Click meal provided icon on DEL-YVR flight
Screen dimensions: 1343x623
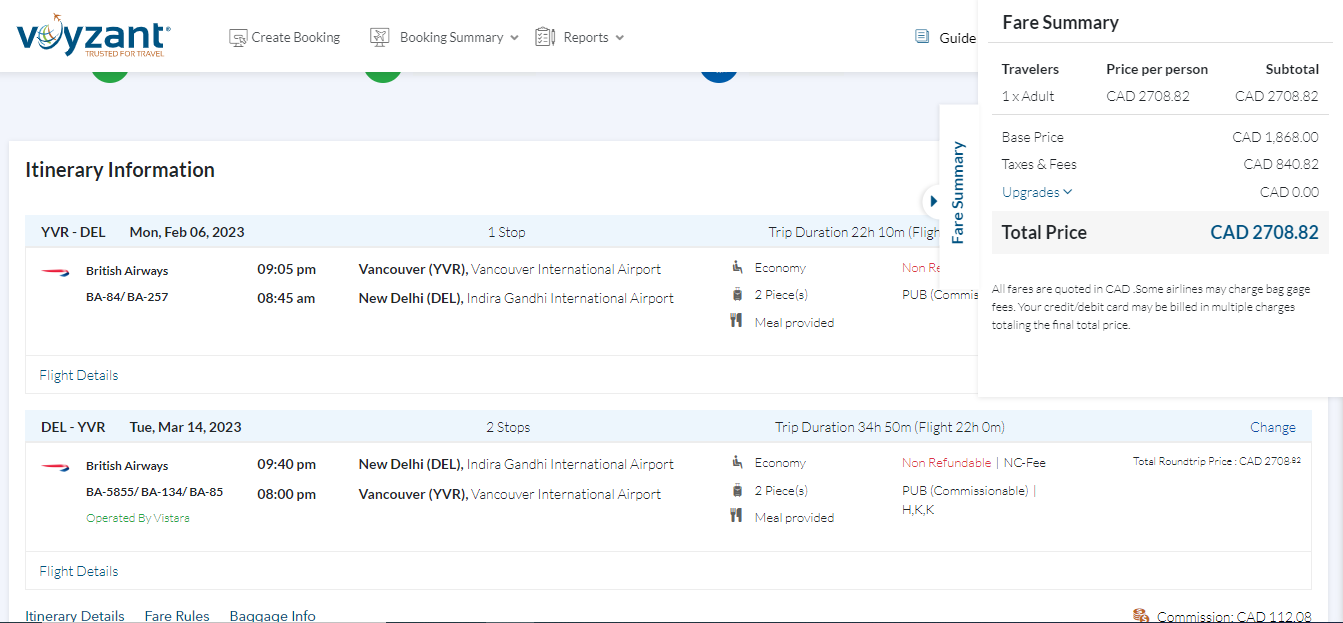coord(737,516)
